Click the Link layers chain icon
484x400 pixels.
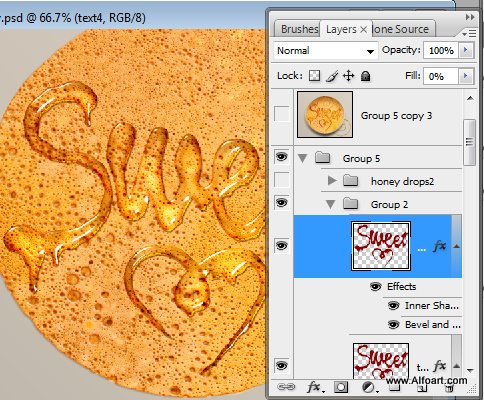pos(286,387)
